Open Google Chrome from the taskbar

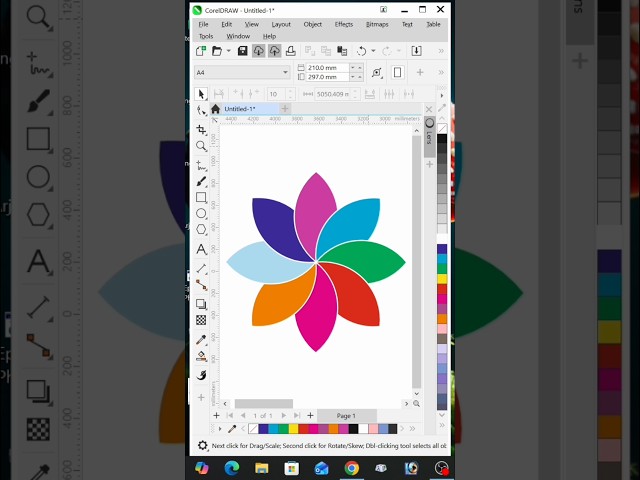351,468
